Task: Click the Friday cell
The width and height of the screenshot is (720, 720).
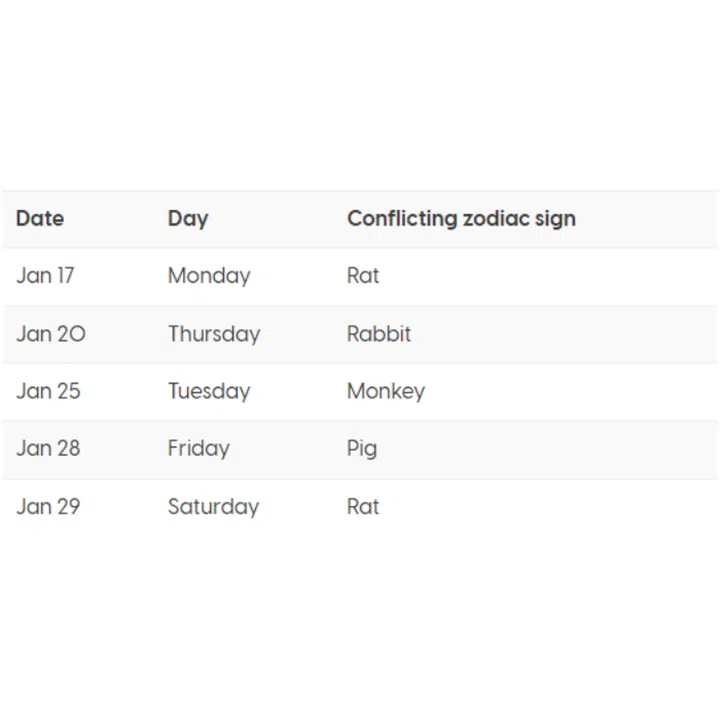Action: tap(199, 448)
